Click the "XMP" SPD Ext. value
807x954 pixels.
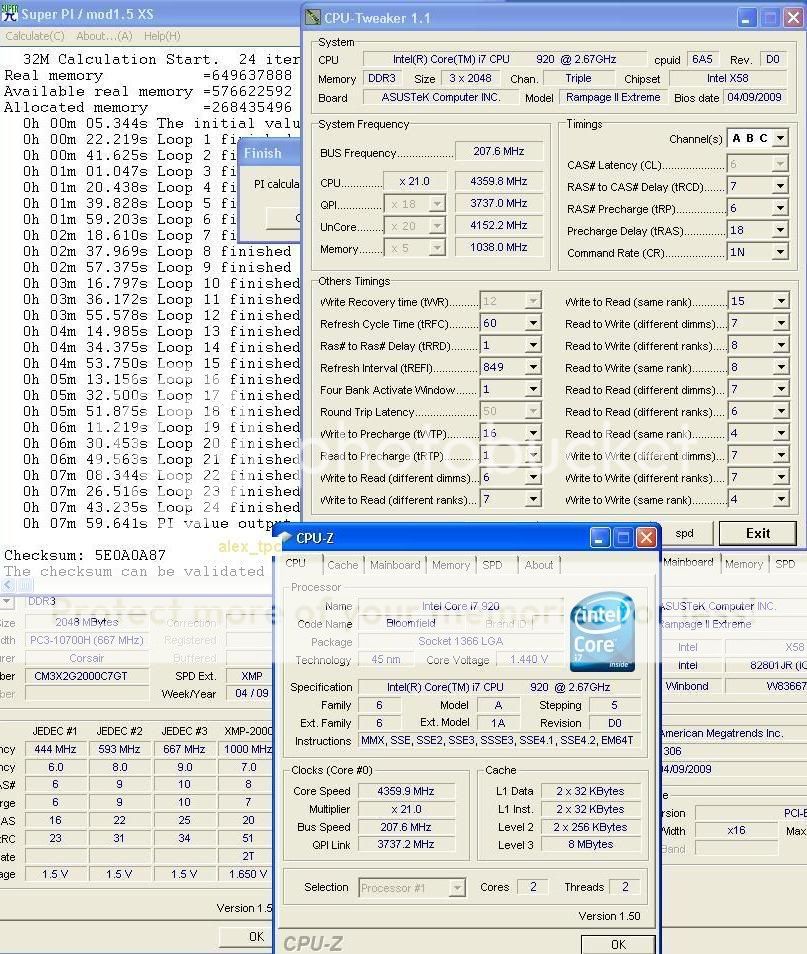click(x=251, y=676)
